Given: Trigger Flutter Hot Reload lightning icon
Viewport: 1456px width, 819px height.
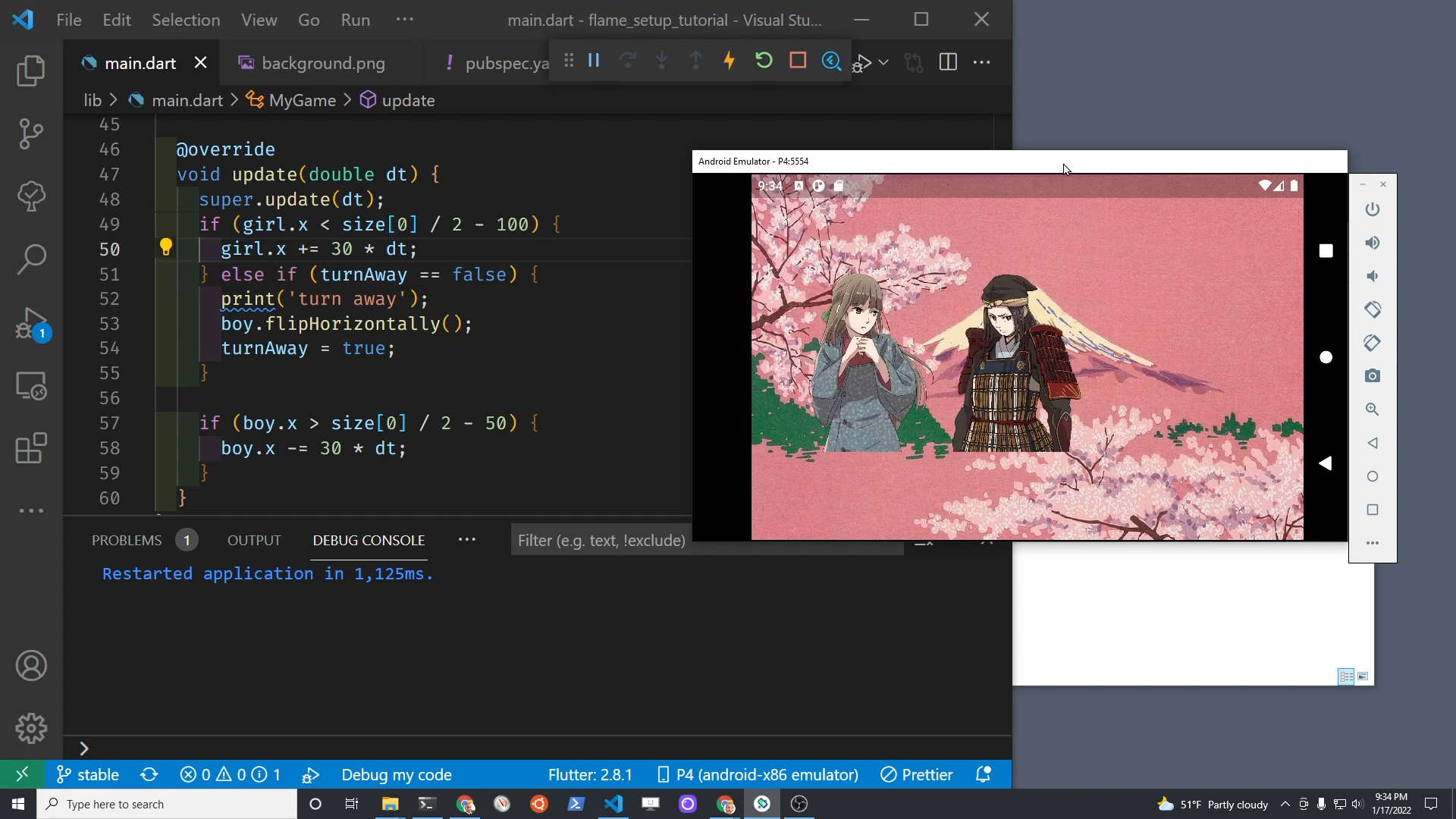Looking at the screenshot, I should pos(730,61).
